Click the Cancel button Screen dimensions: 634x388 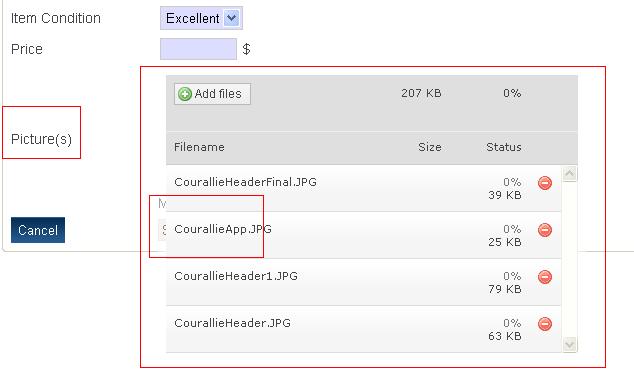click(38, 230)
